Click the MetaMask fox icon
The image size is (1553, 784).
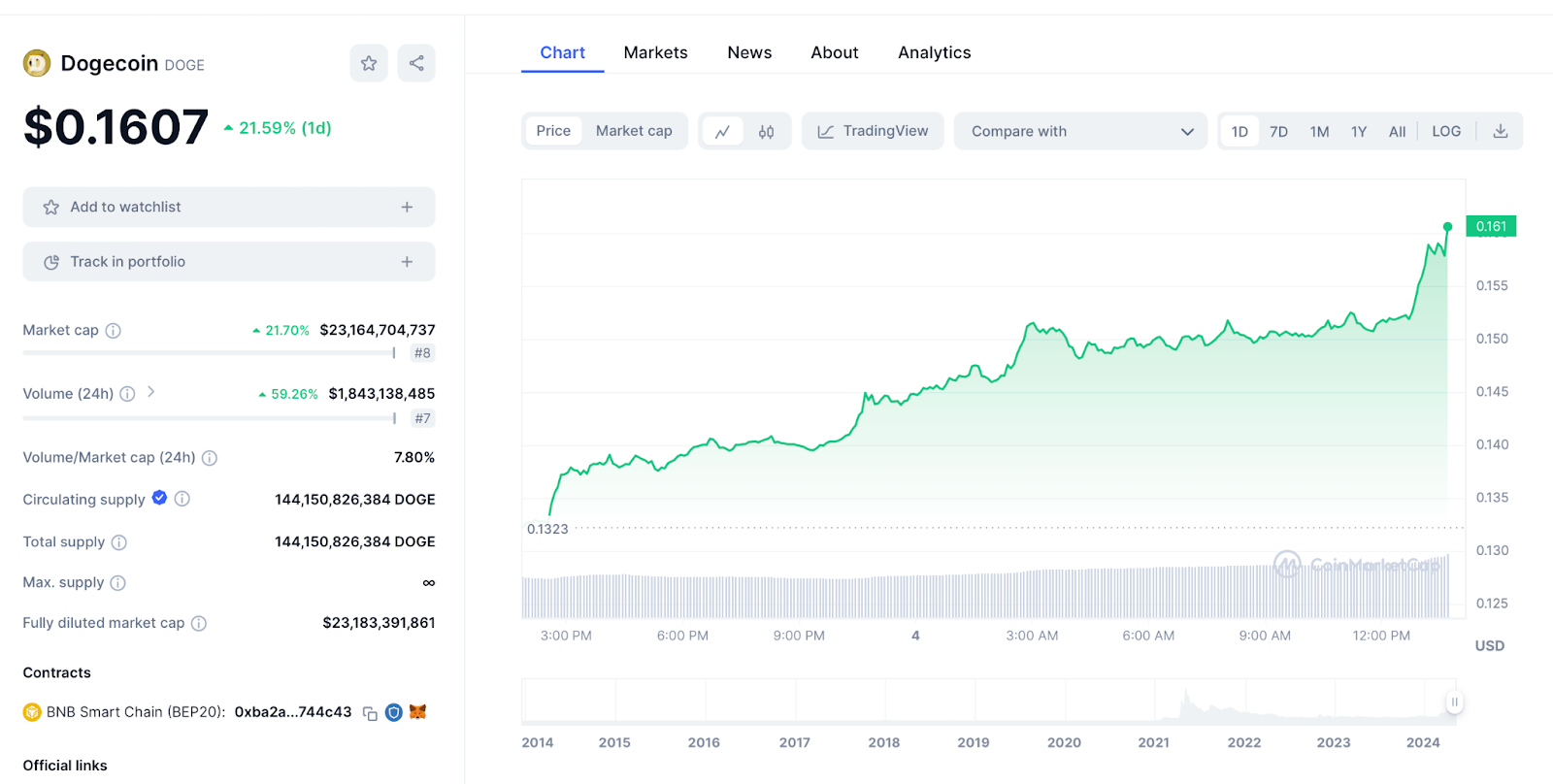pos(418,712)
